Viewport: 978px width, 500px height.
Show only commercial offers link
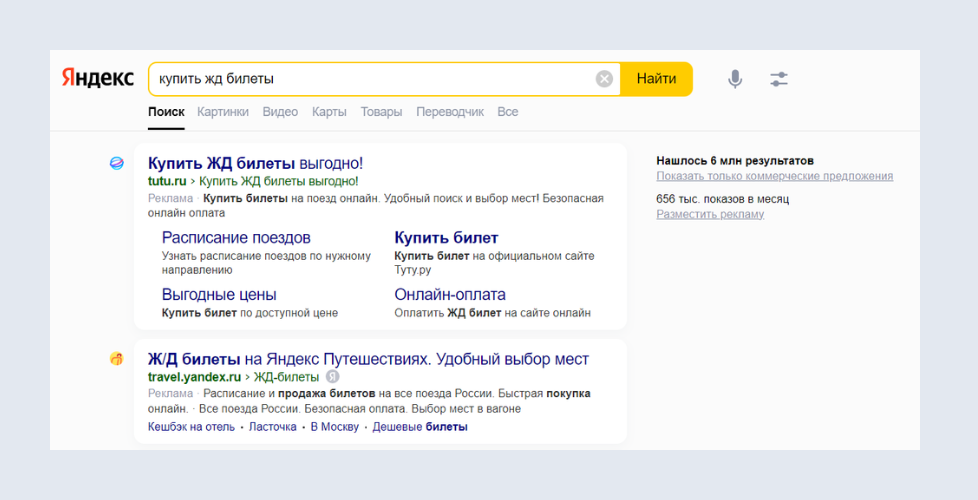(x=774, y=176)
